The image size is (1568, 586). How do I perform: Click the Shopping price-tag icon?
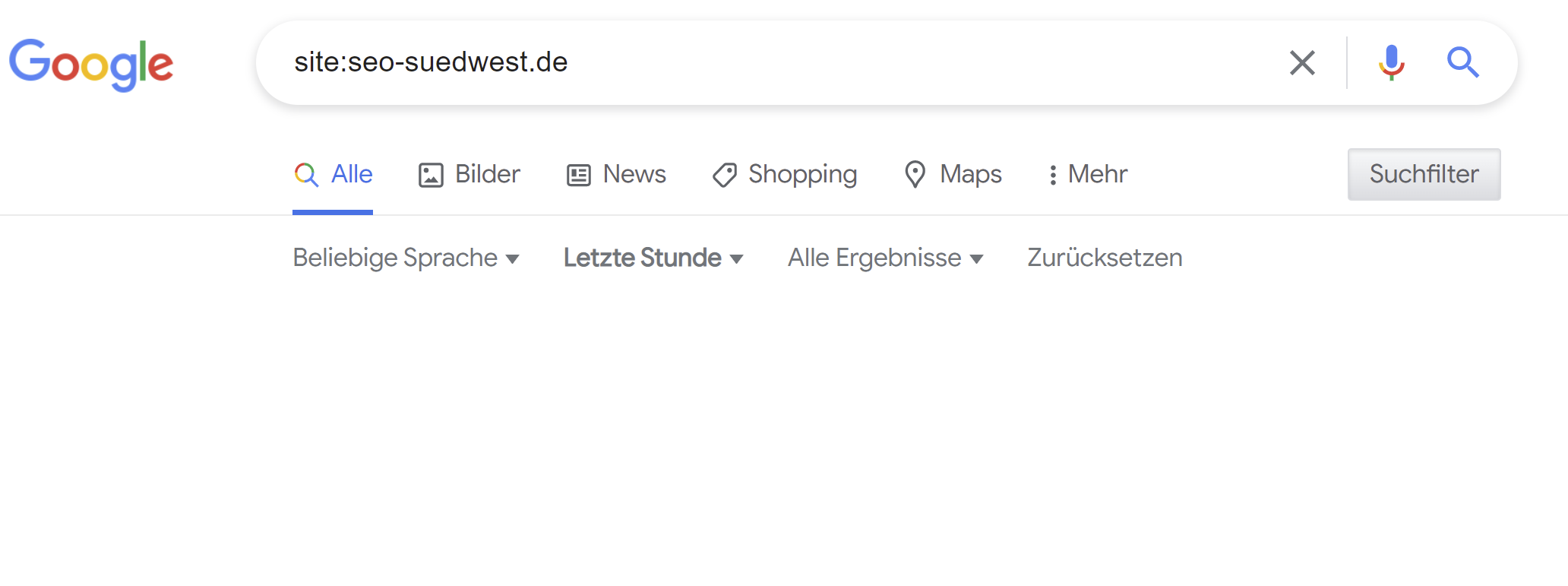(725, 174)
